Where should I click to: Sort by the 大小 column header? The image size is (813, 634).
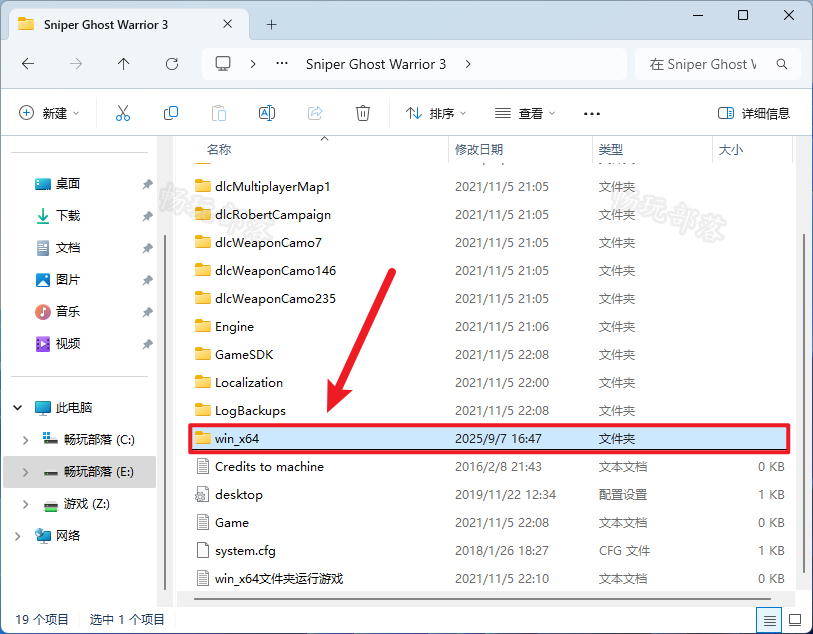[731, 150]
